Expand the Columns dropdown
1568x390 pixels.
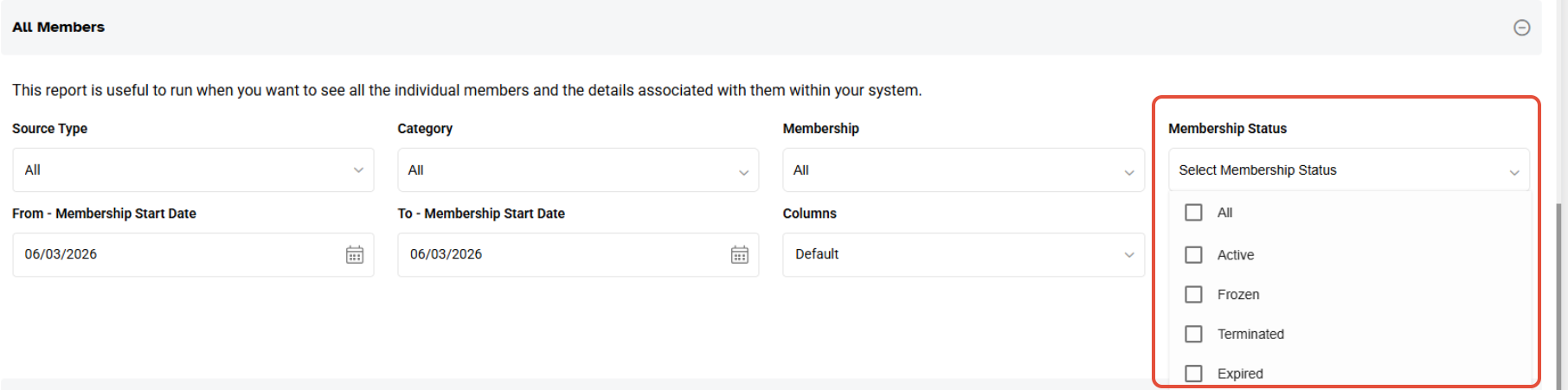(963, 255)
